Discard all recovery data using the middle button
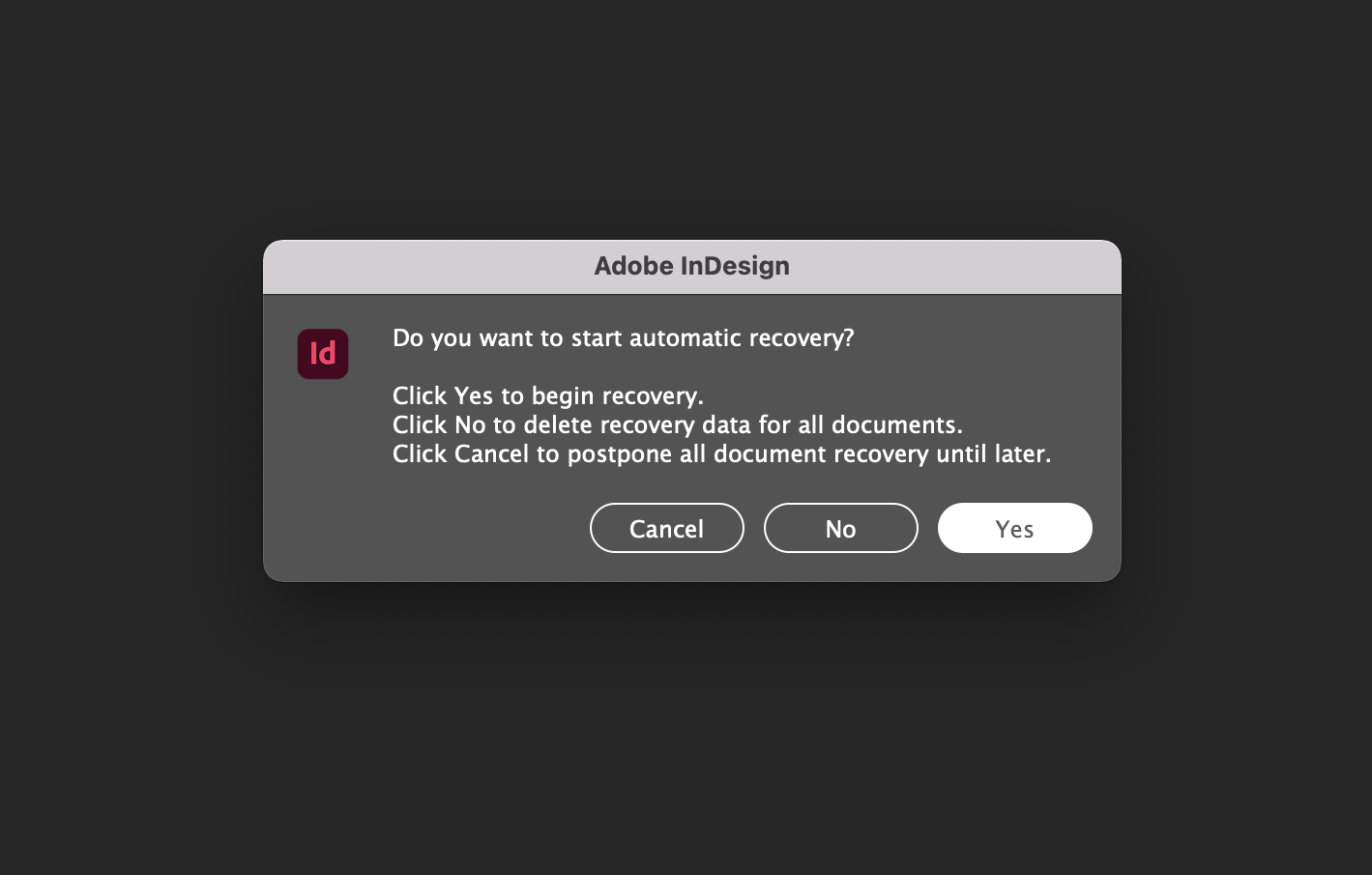Image resolution: width=1372 pixels, height=875 pixels. [x=840, y=528]
